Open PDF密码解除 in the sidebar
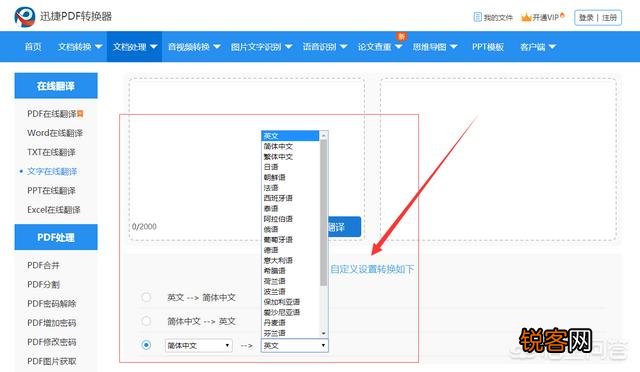The height and width of the screenshot is (372, 640). [51, 303]
